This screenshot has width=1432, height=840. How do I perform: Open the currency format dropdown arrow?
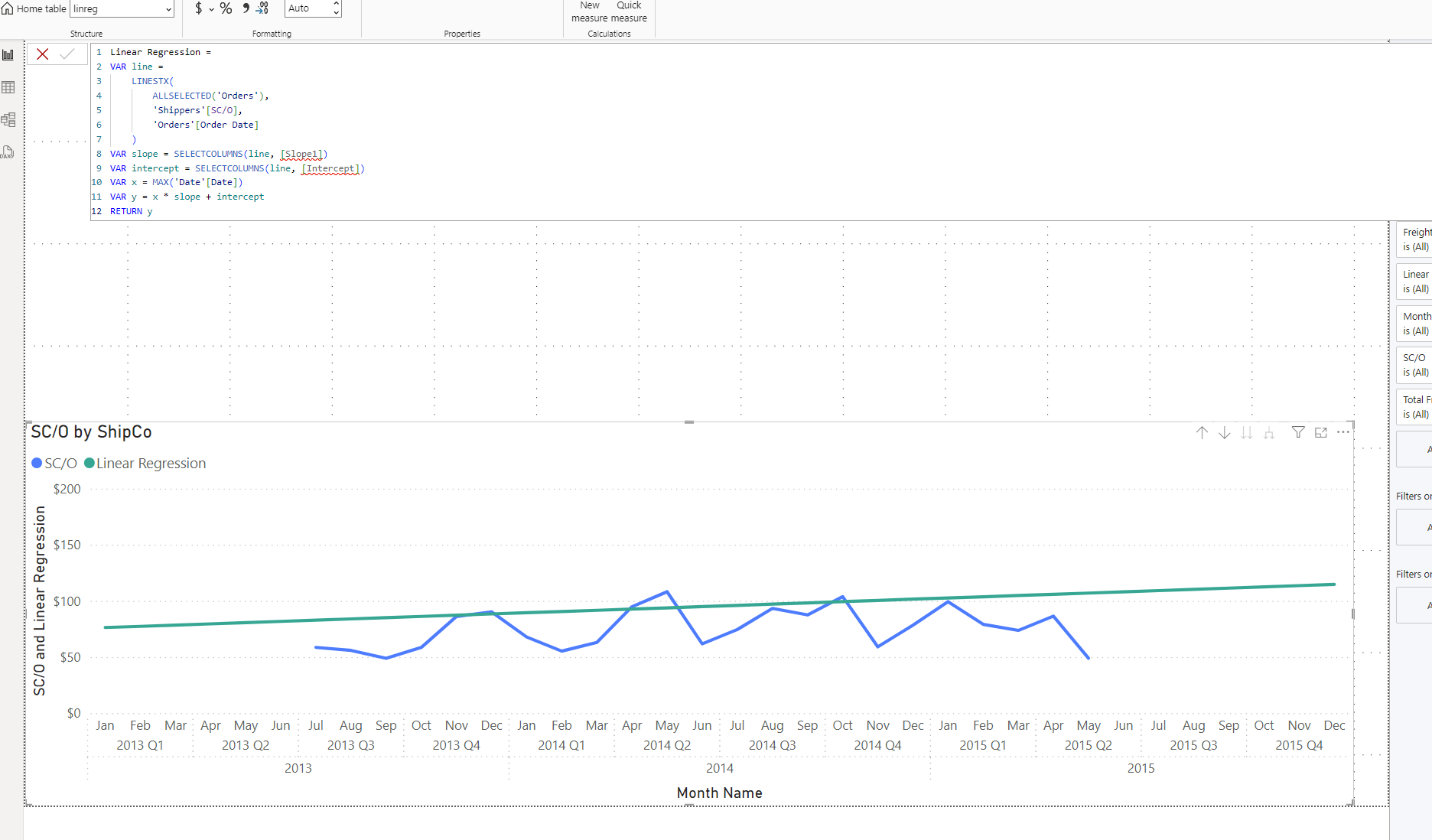[x=211, y=9]
